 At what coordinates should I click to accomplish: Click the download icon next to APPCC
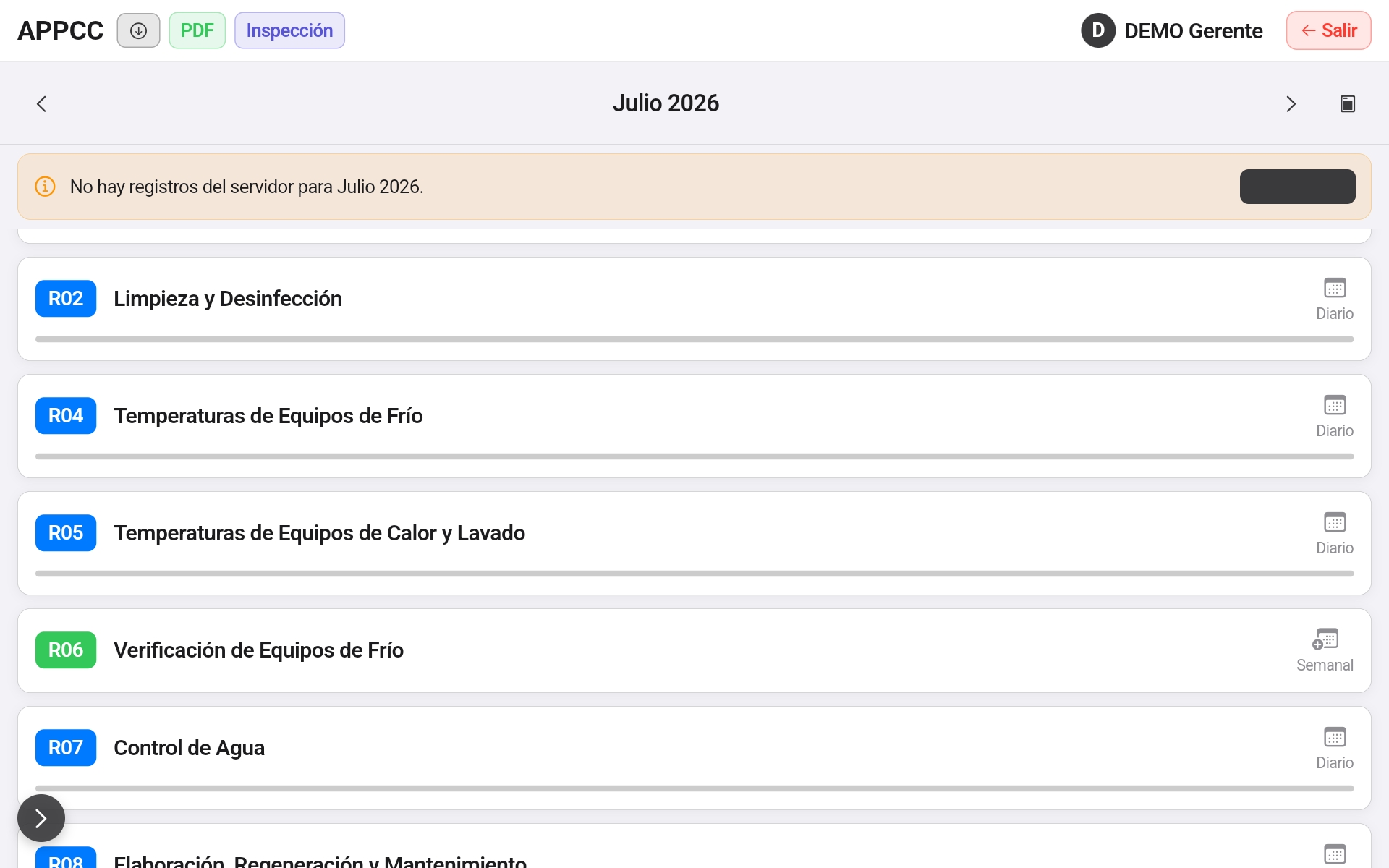coord(138,30)
